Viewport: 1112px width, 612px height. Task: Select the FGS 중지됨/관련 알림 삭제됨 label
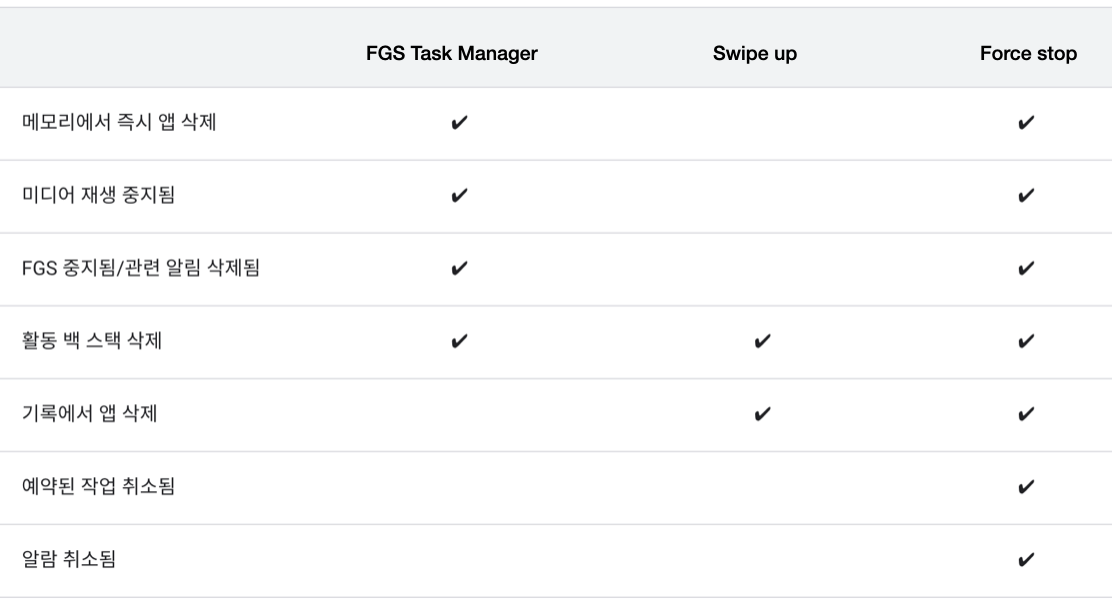tap(141, 267)
